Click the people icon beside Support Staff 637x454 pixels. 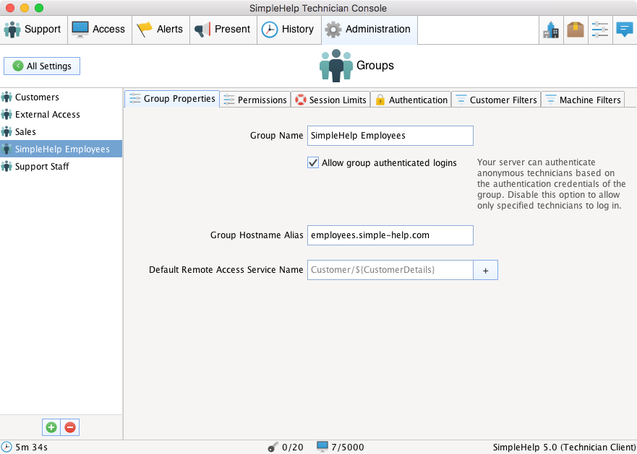6,166
